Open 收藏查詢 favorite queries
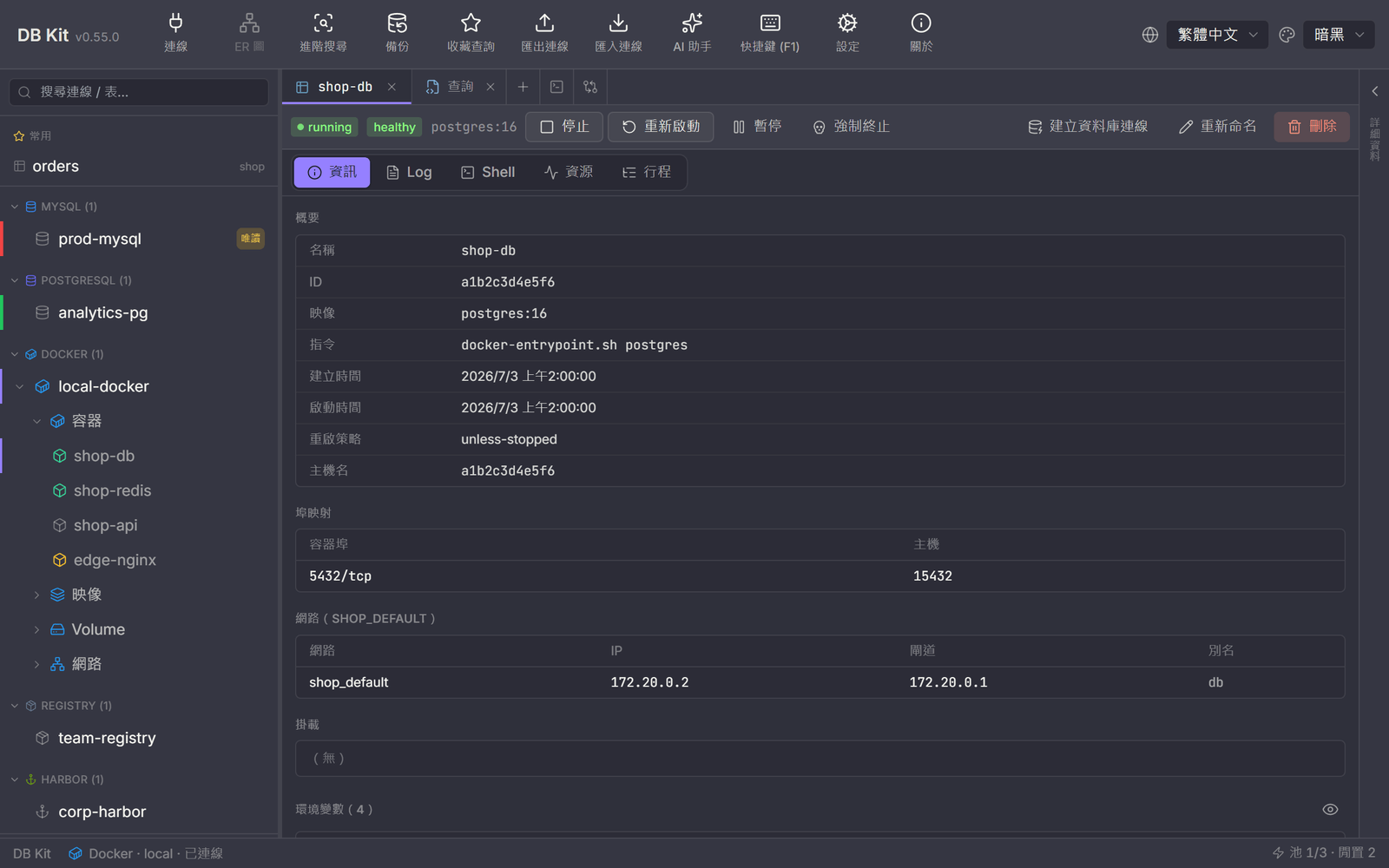 [x=471, y=34]
